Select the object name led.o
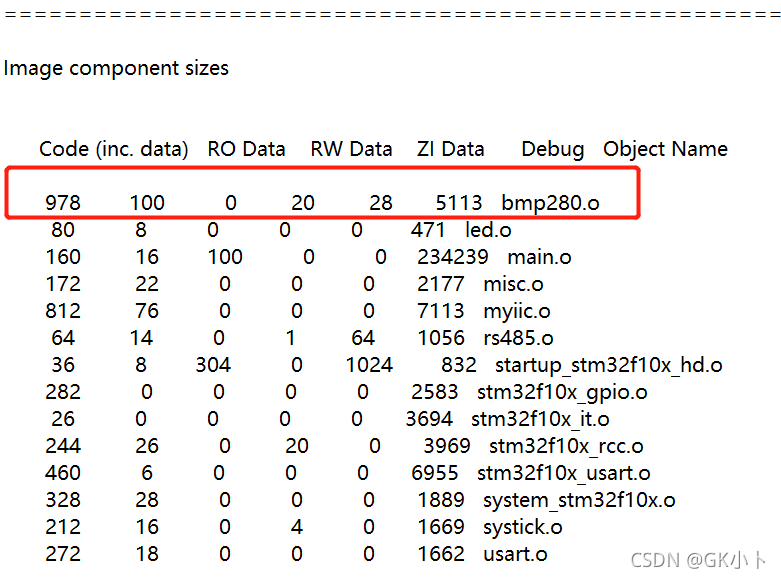This screenshot has height=578, width=781. tap(488, 230)
